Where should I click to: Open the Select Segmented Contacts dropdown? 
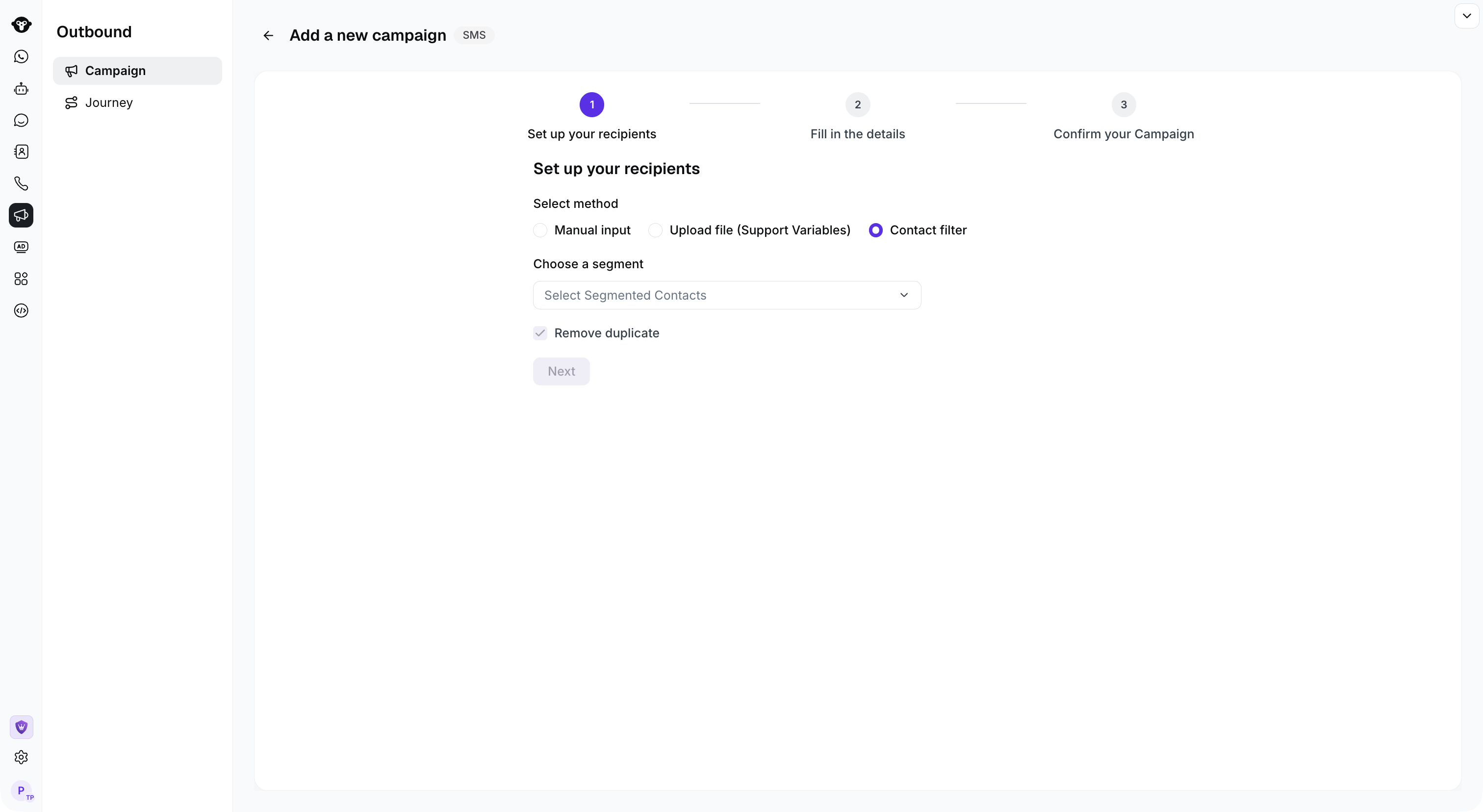[727, 295]
